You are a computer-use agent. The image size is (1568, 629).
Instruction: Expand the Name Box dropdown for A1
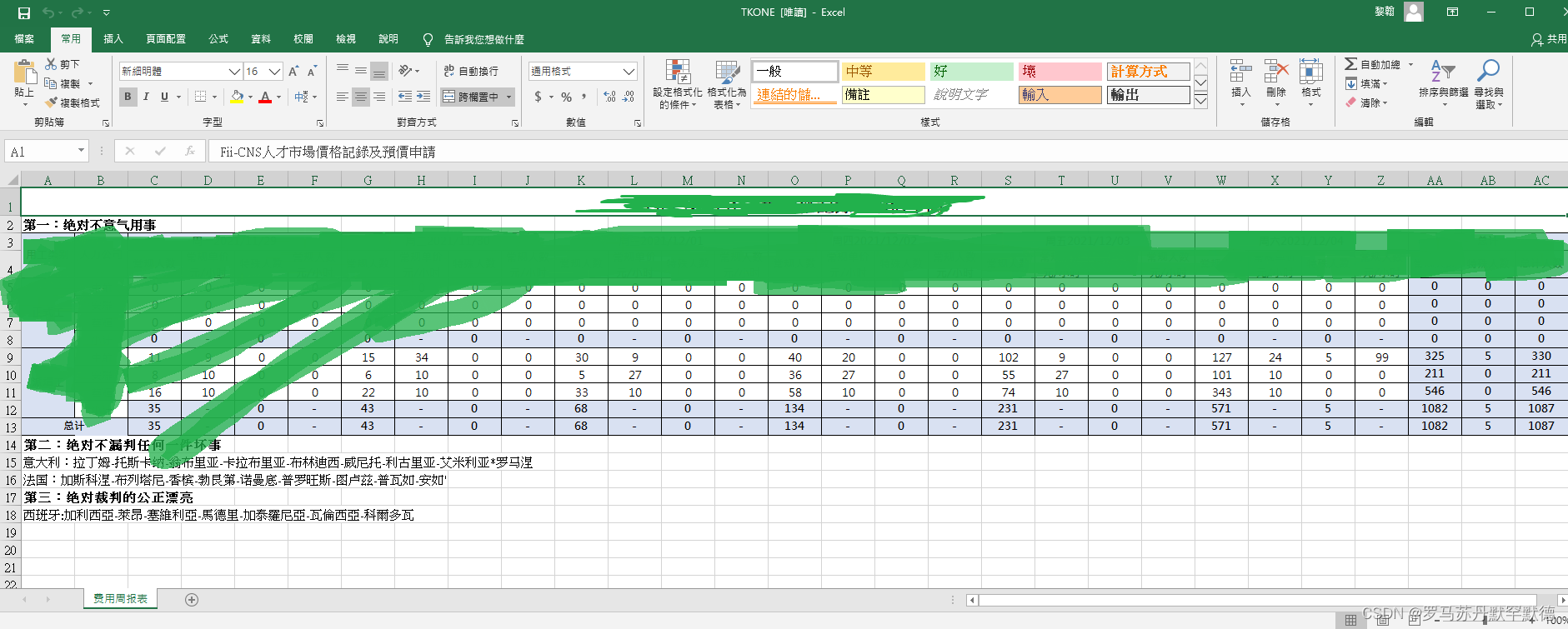click(x=81, y=151)
